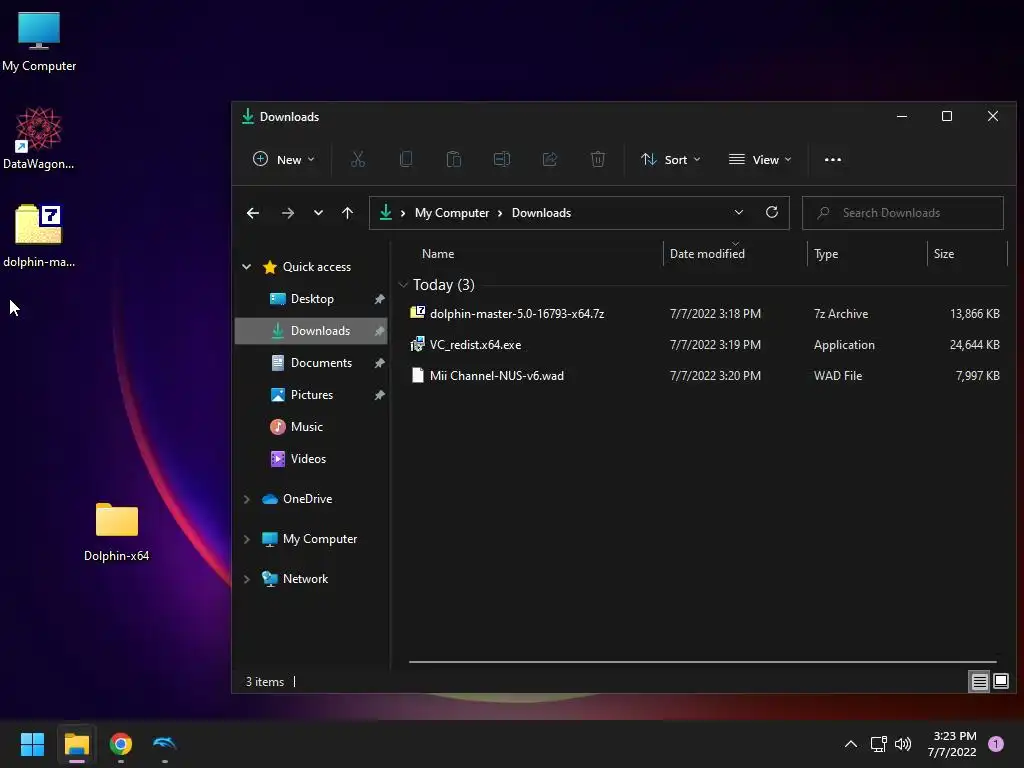Expand the Network tree node

pos(246,579)
